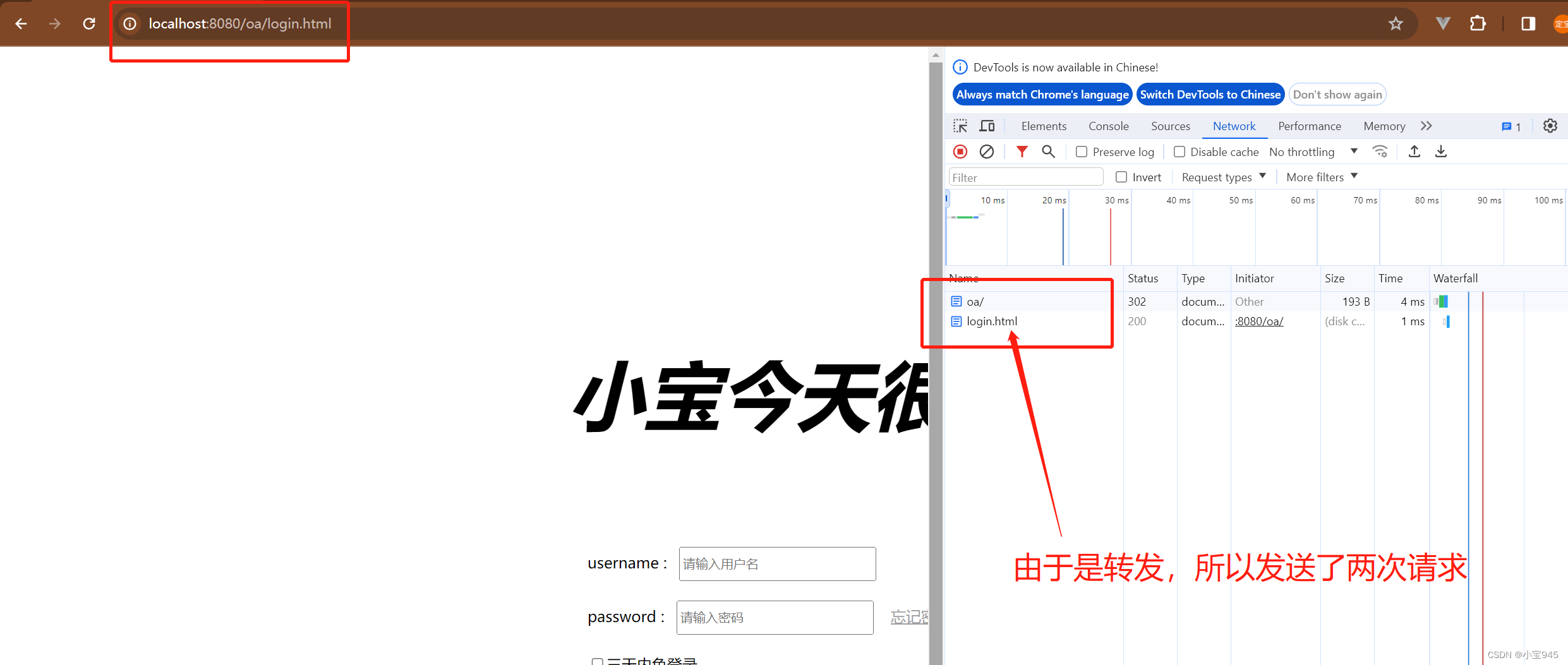Viewport: 1568px width, 665px height.
Task: Go back with the browser back arrow
Action: [21, 24]
